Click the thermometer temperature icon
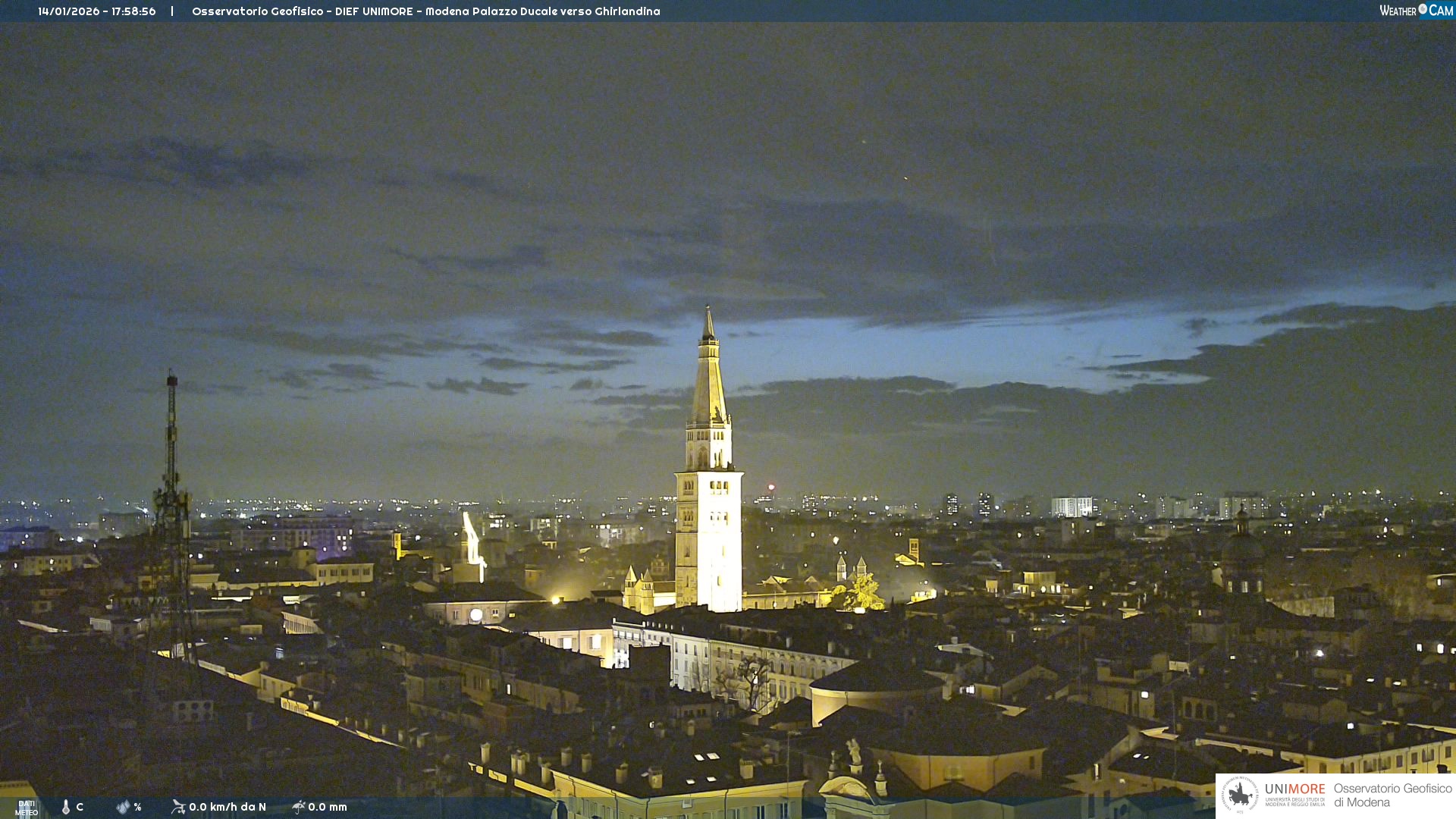Viewport: 1456px width, 819px height. [x=66, y=807]
